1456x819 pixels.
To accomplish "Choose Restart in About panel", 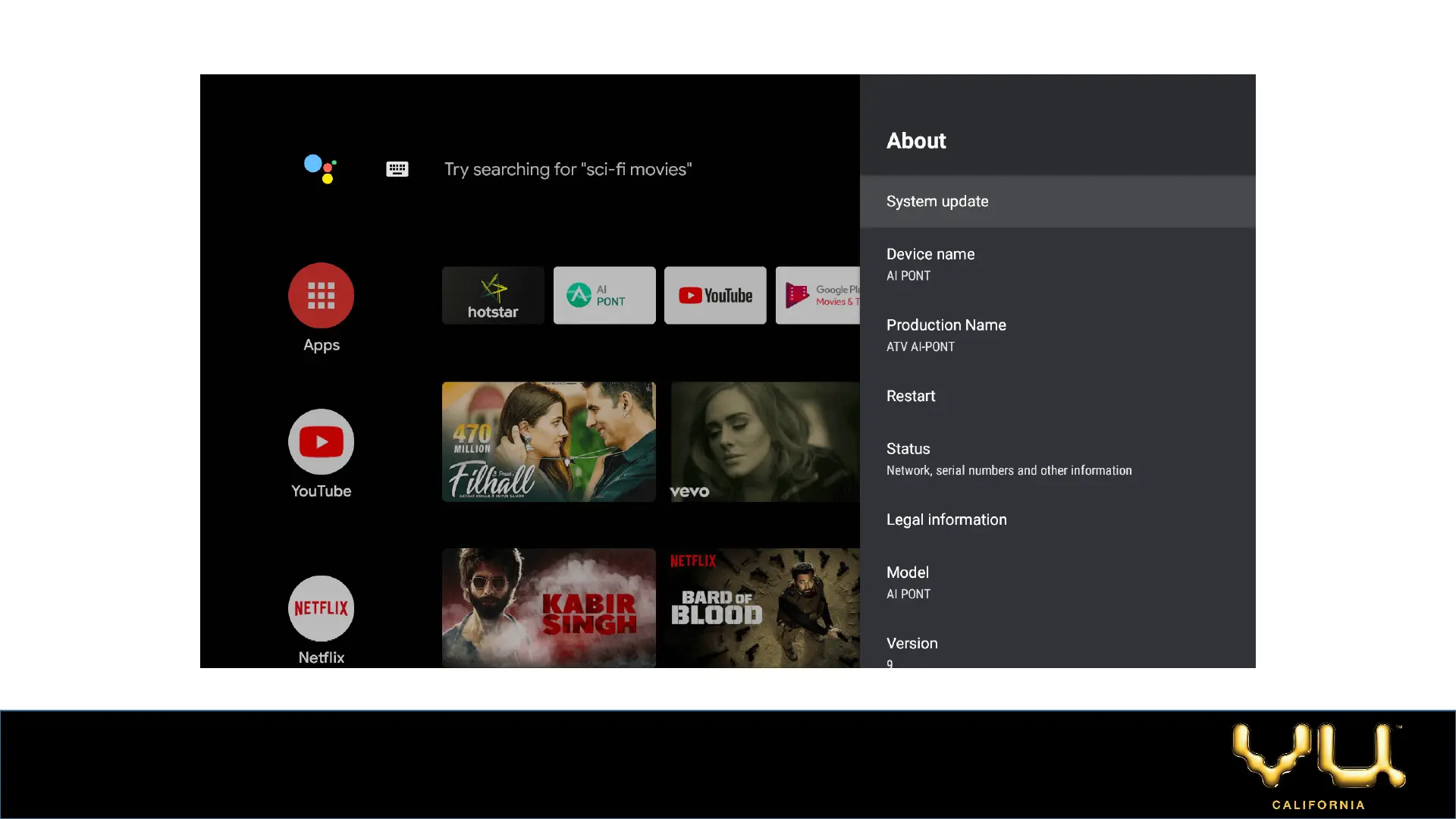I will tap(1057, 396).
